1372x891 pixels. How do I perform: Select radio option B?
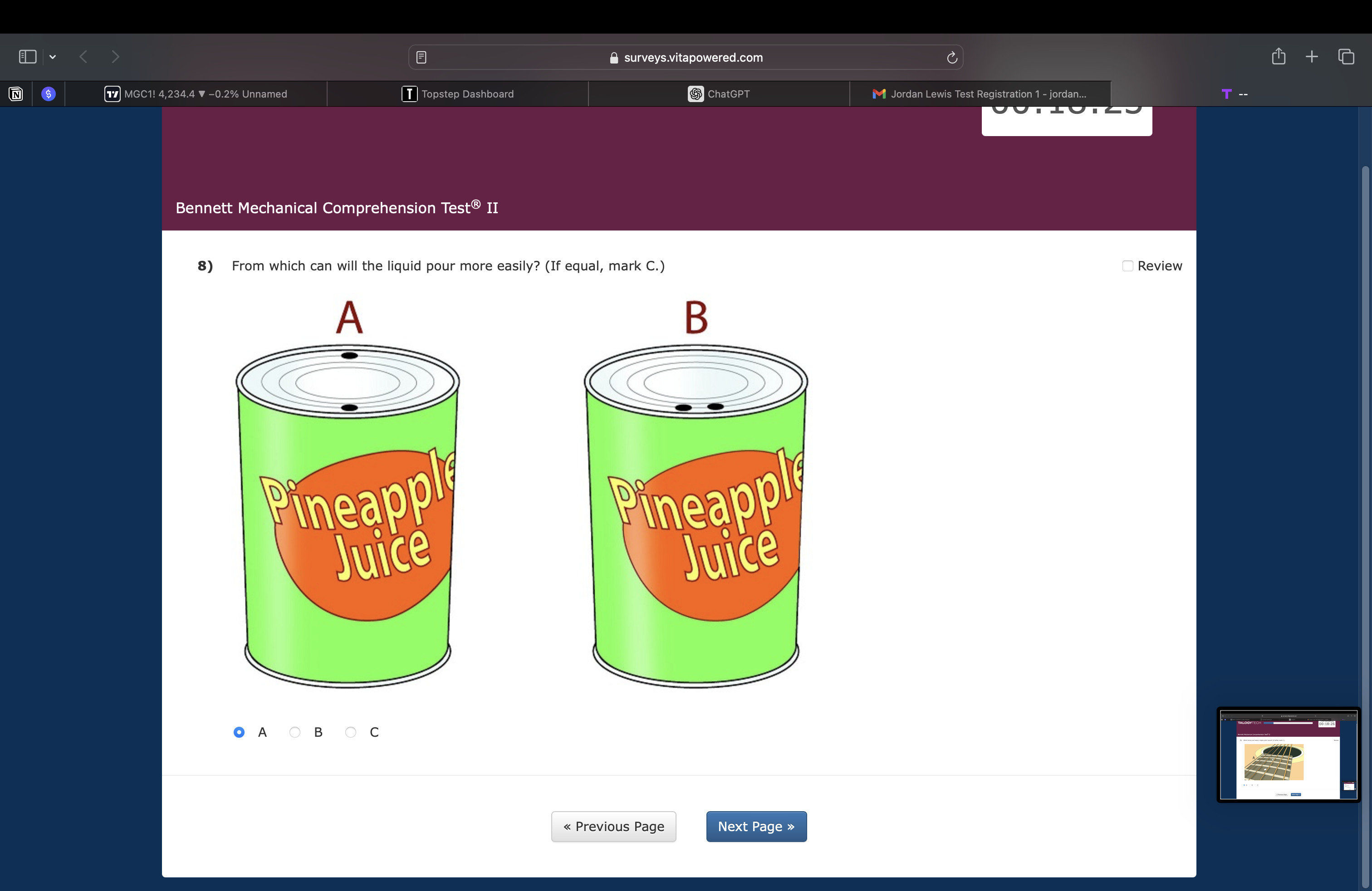[294, 732]
